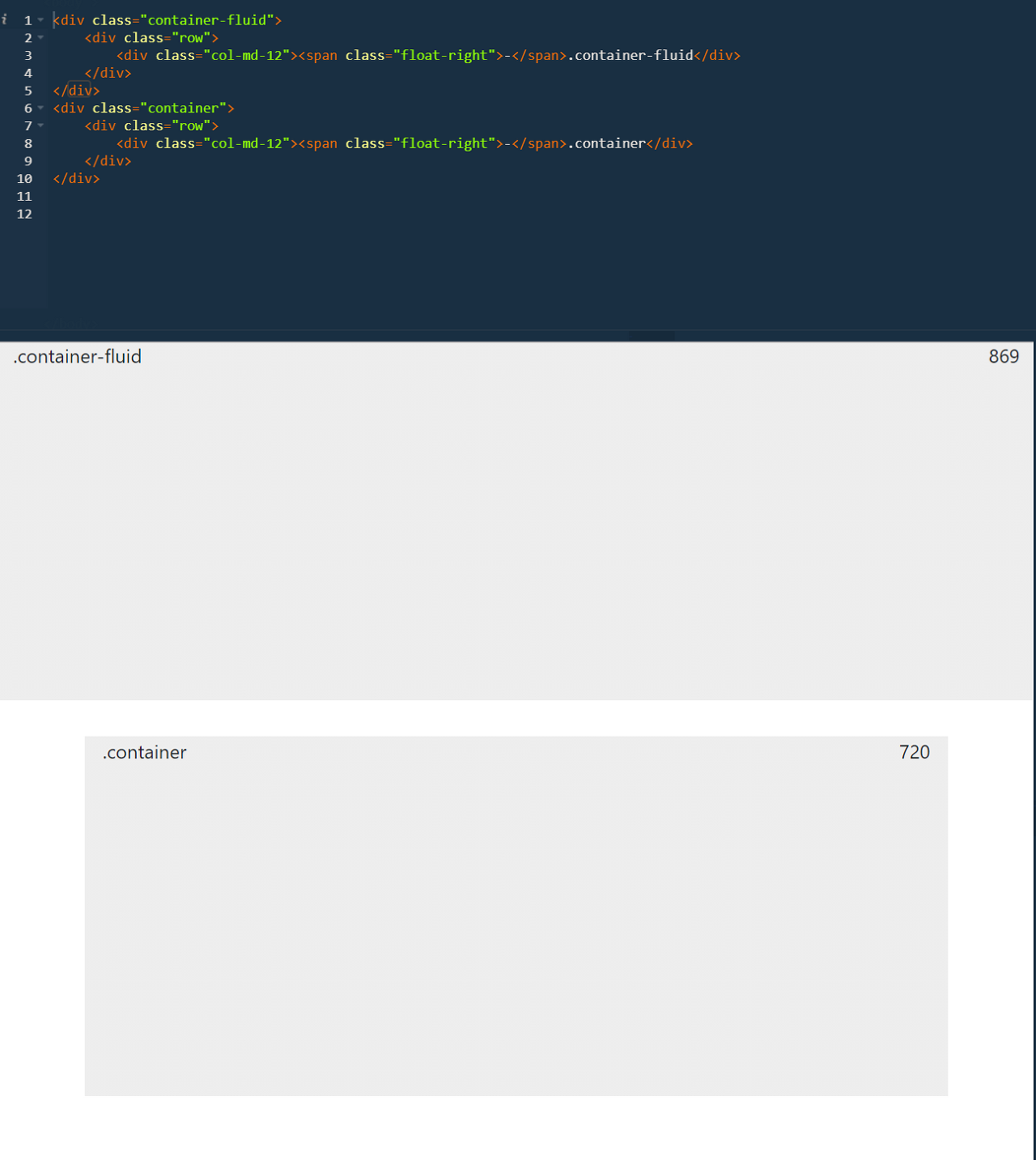This screenshot has width=1036, height=1160.
Task: Click the "float-right" string on line 8
Action: click(x=444, y=144)
